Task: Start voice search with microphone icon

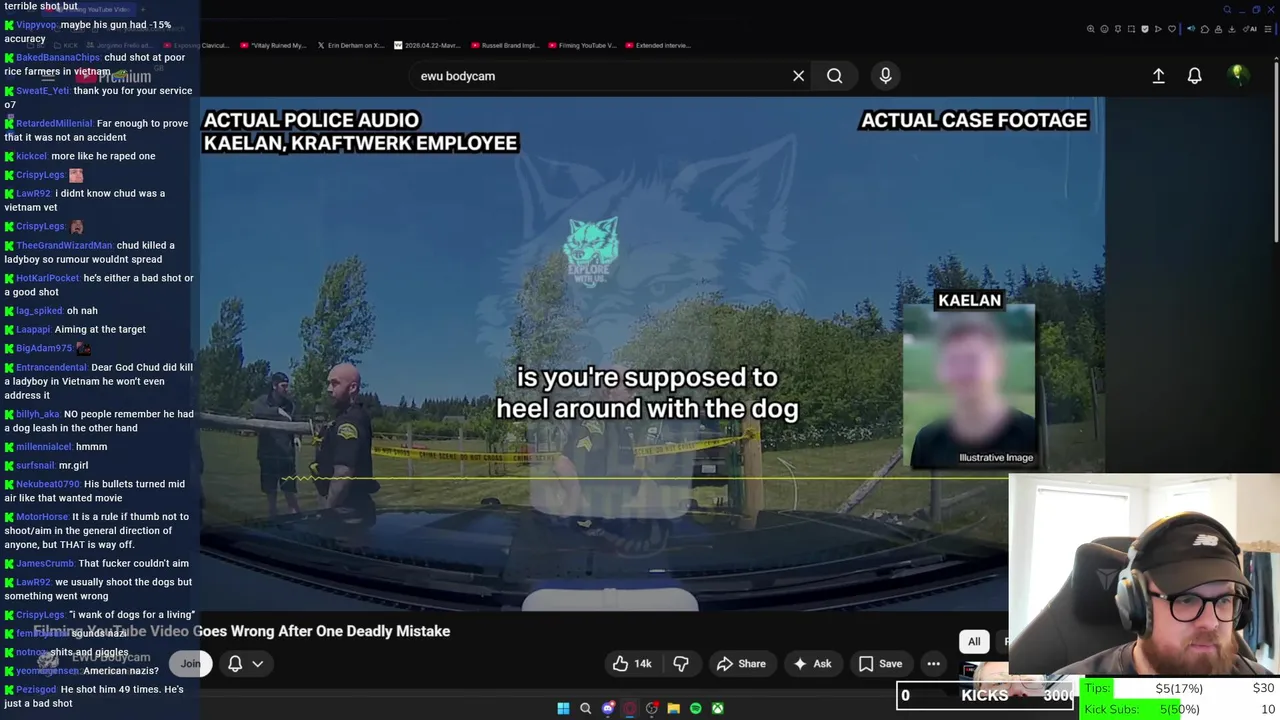Action: pos(885,76)
